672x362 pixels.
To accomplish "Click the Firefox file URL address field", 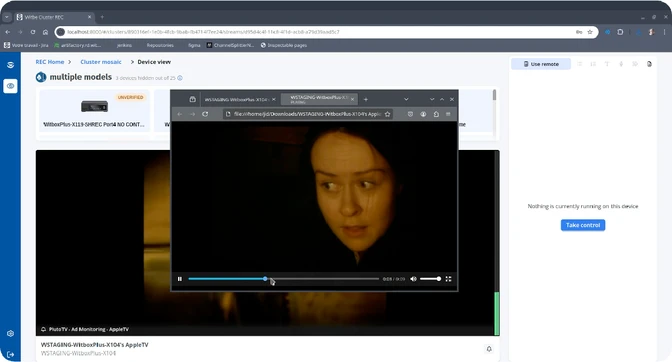I will tap(306, 114).
